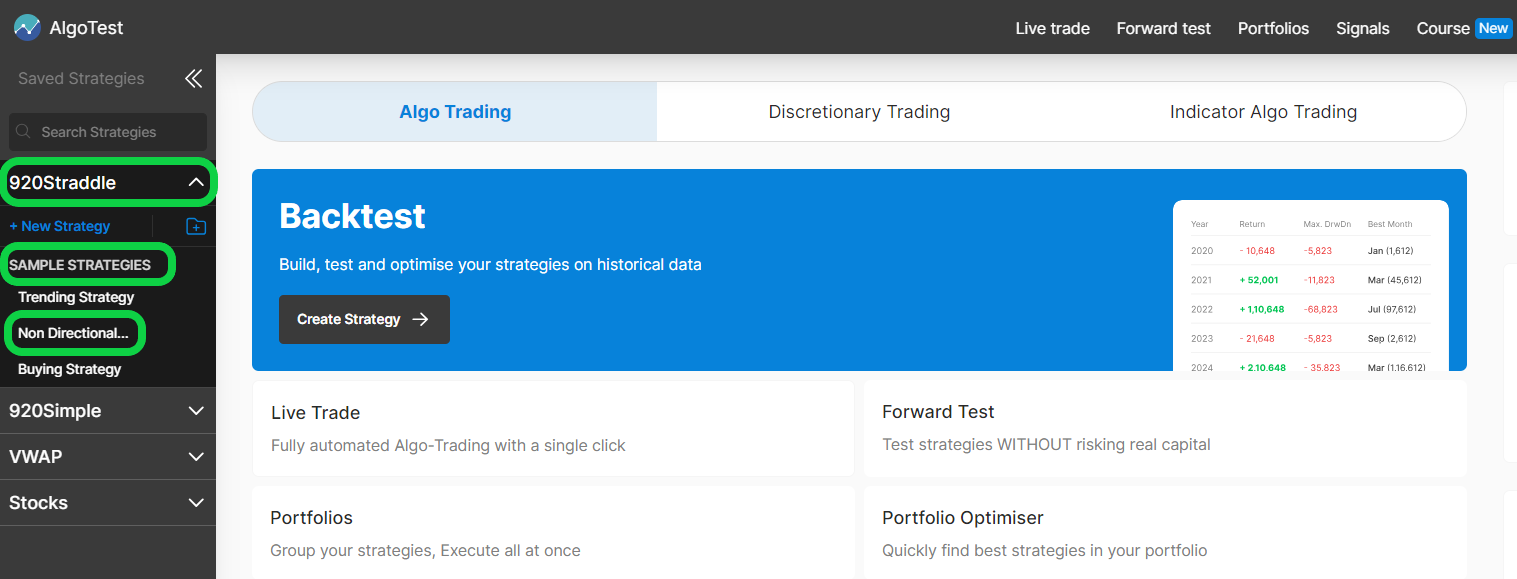The height and width of the screenshot is (579, 1517).
Task: Click the search magnifier icon
Action: 25,132
